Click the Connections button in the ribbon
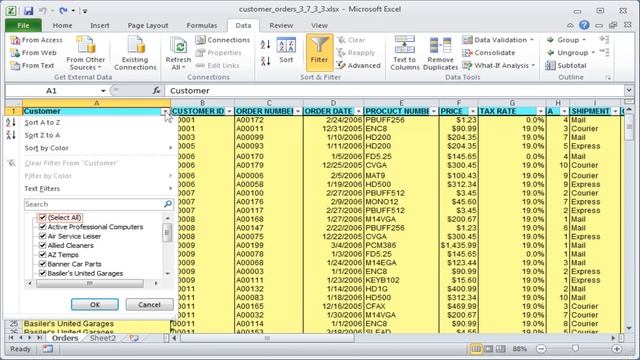640x360 pixels. click(x=222, y=40)
